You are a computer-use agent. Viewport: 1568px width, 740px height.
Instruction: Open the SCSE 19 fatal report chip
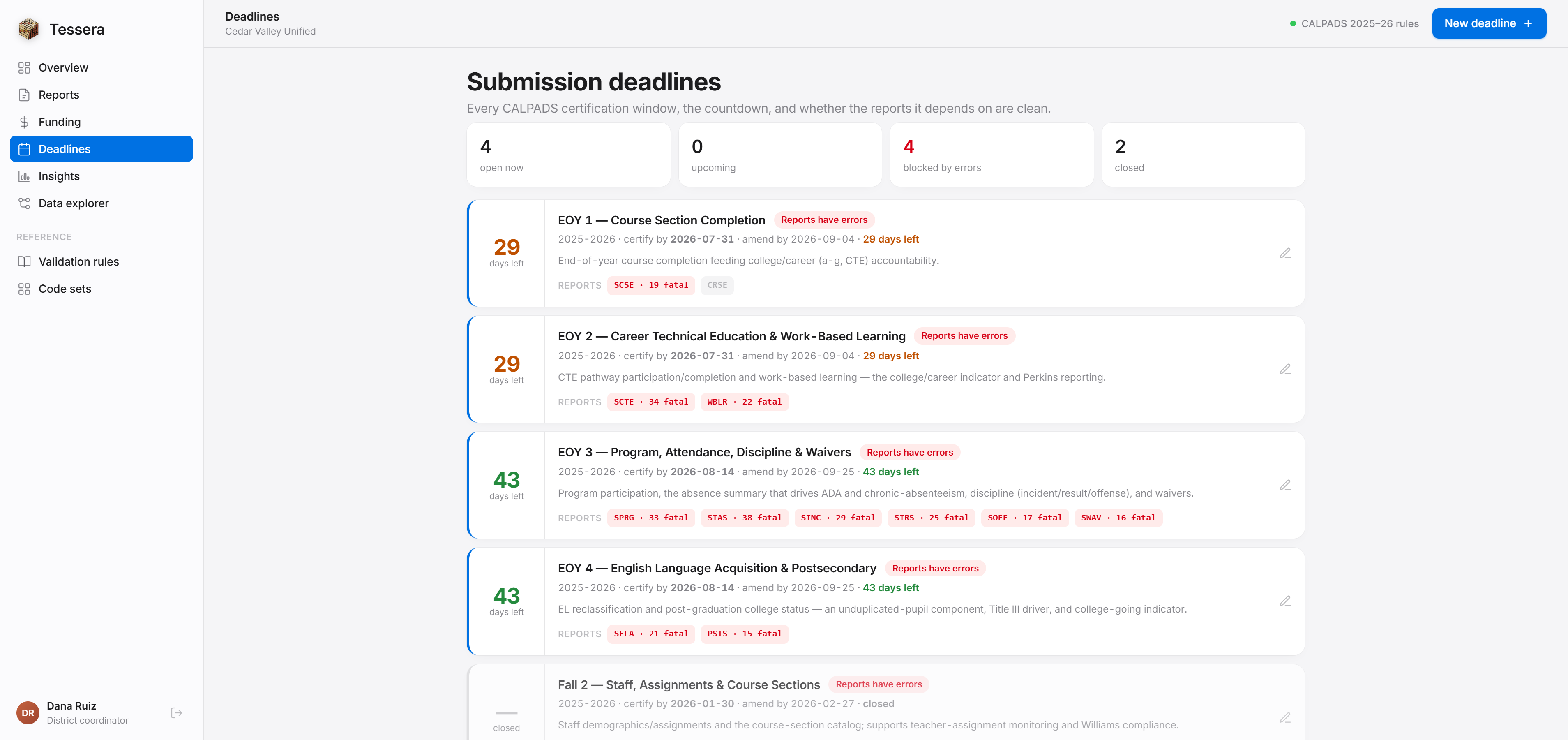click(651, 285)
